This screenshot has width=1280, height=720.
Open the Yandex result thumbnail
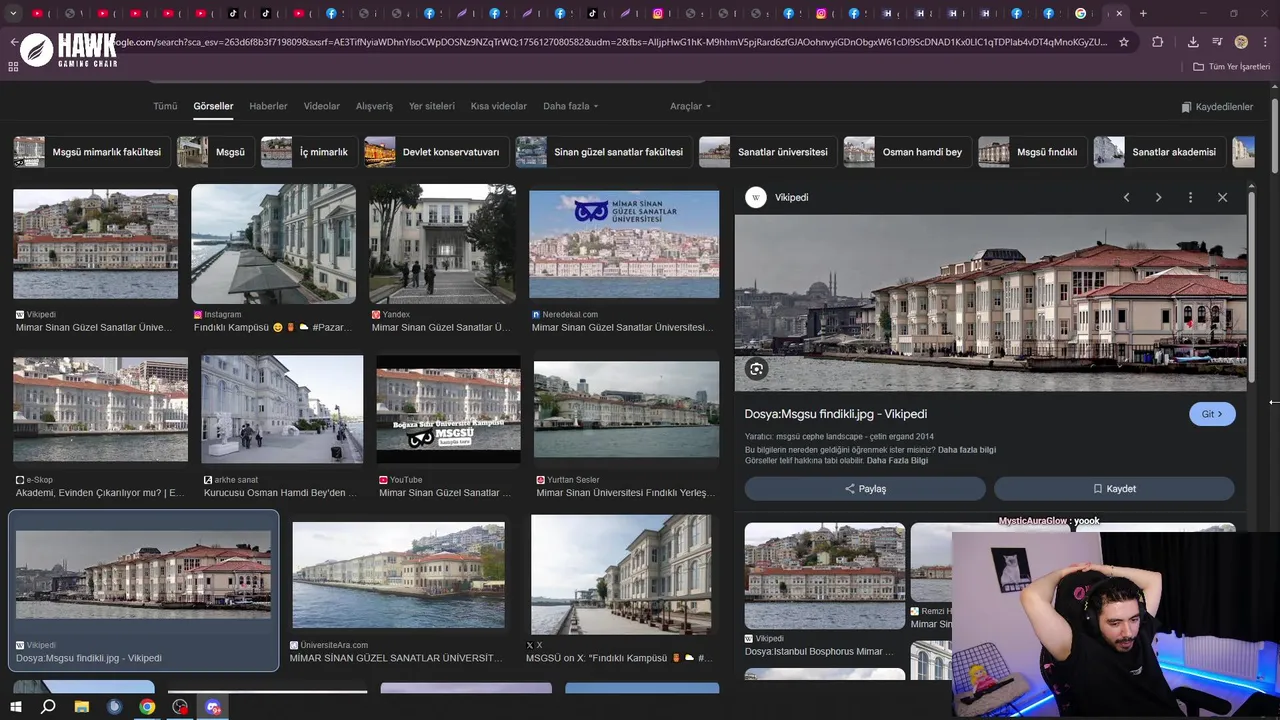tap(443, 244)
